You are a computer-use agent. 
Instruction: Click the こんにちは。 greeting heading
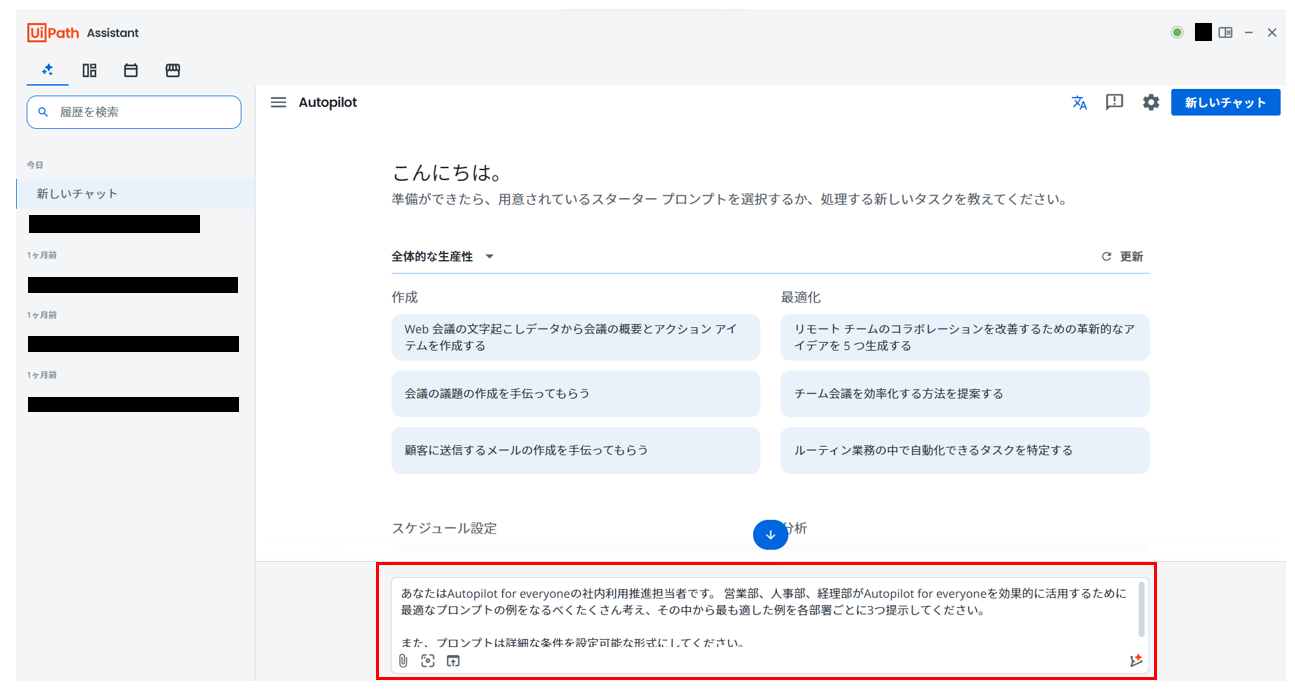tap(447, 172)
